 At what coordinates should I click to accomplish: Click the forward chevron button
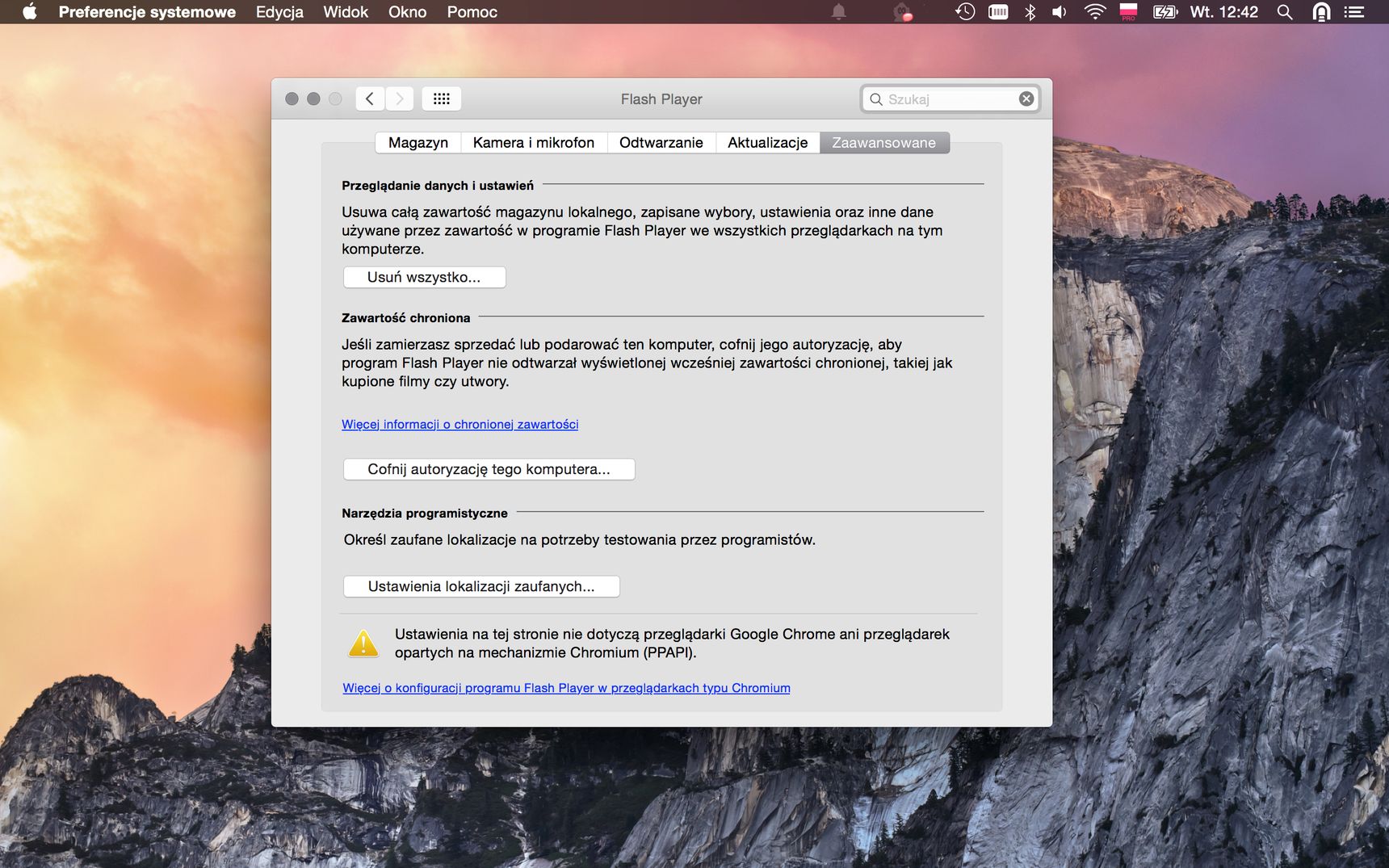click(399, 99)
